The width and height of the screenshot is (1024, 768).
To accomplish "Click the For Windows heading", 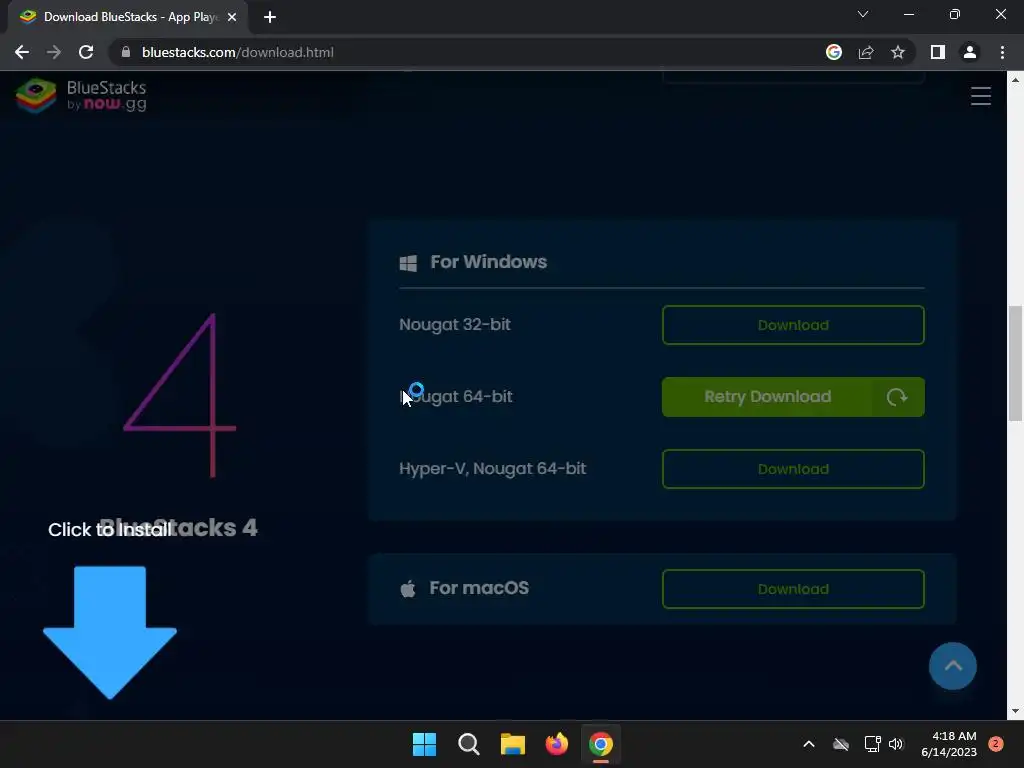I will point(488,262).
